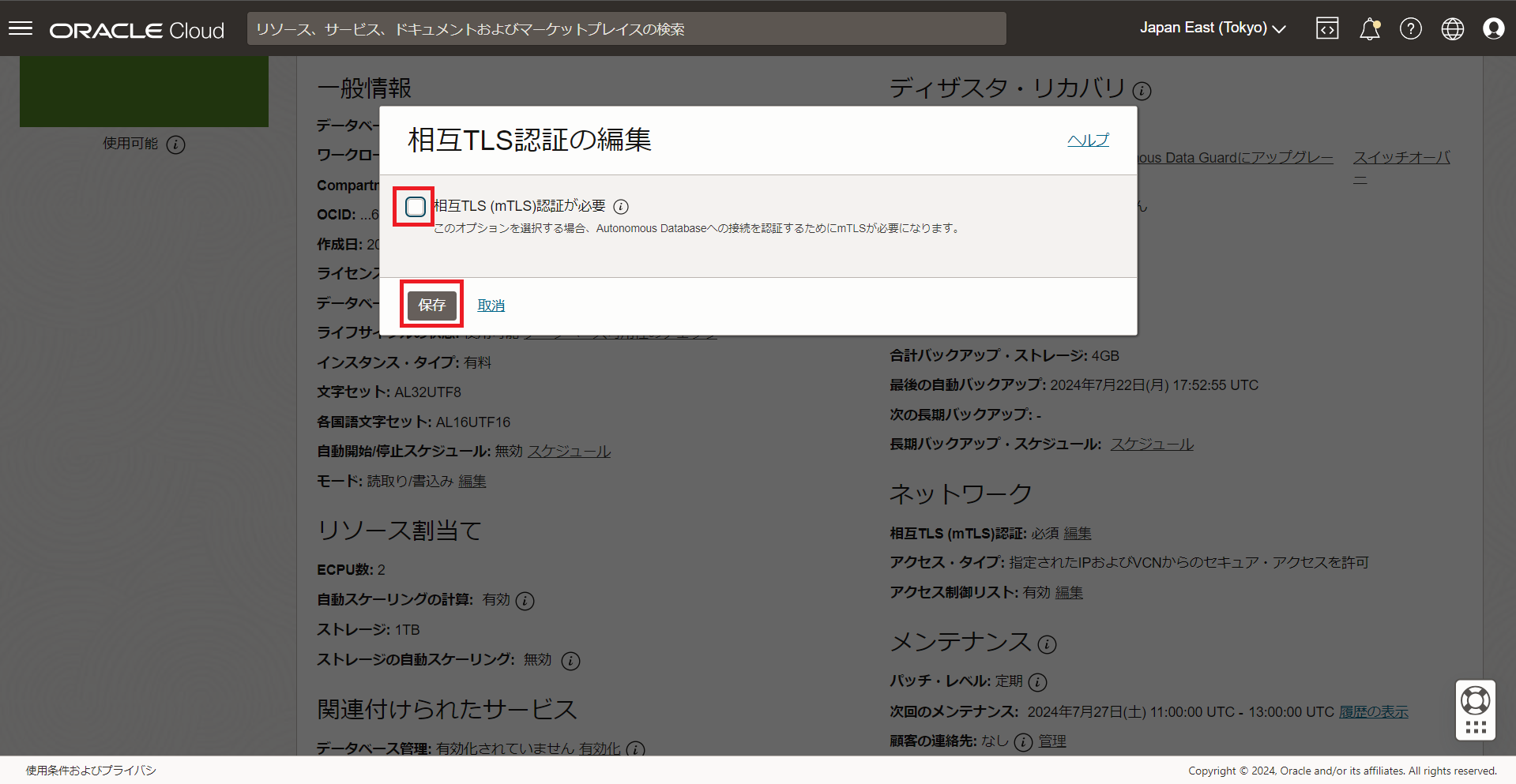
Task: Open 履歴の表示 maintenance history link
Action: pos(1373,711)
